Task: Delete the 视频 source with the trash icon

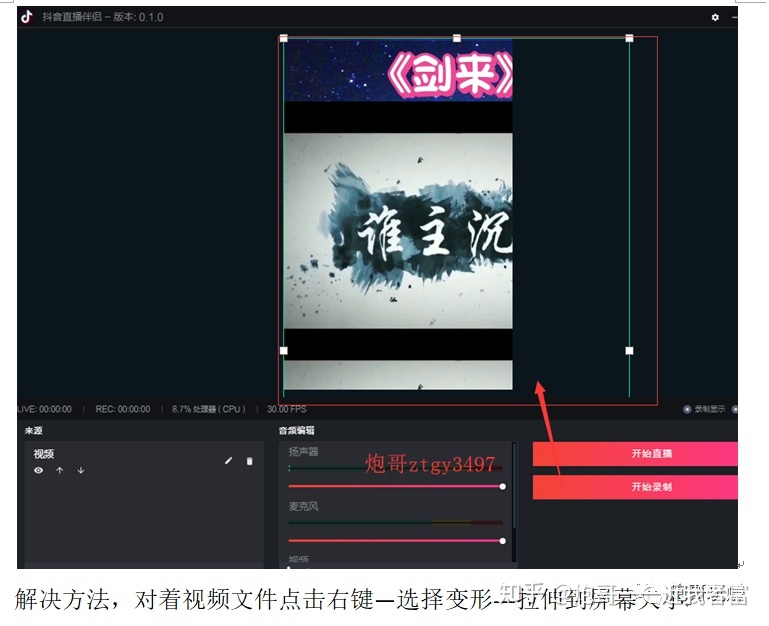Action: pos(250,461)
